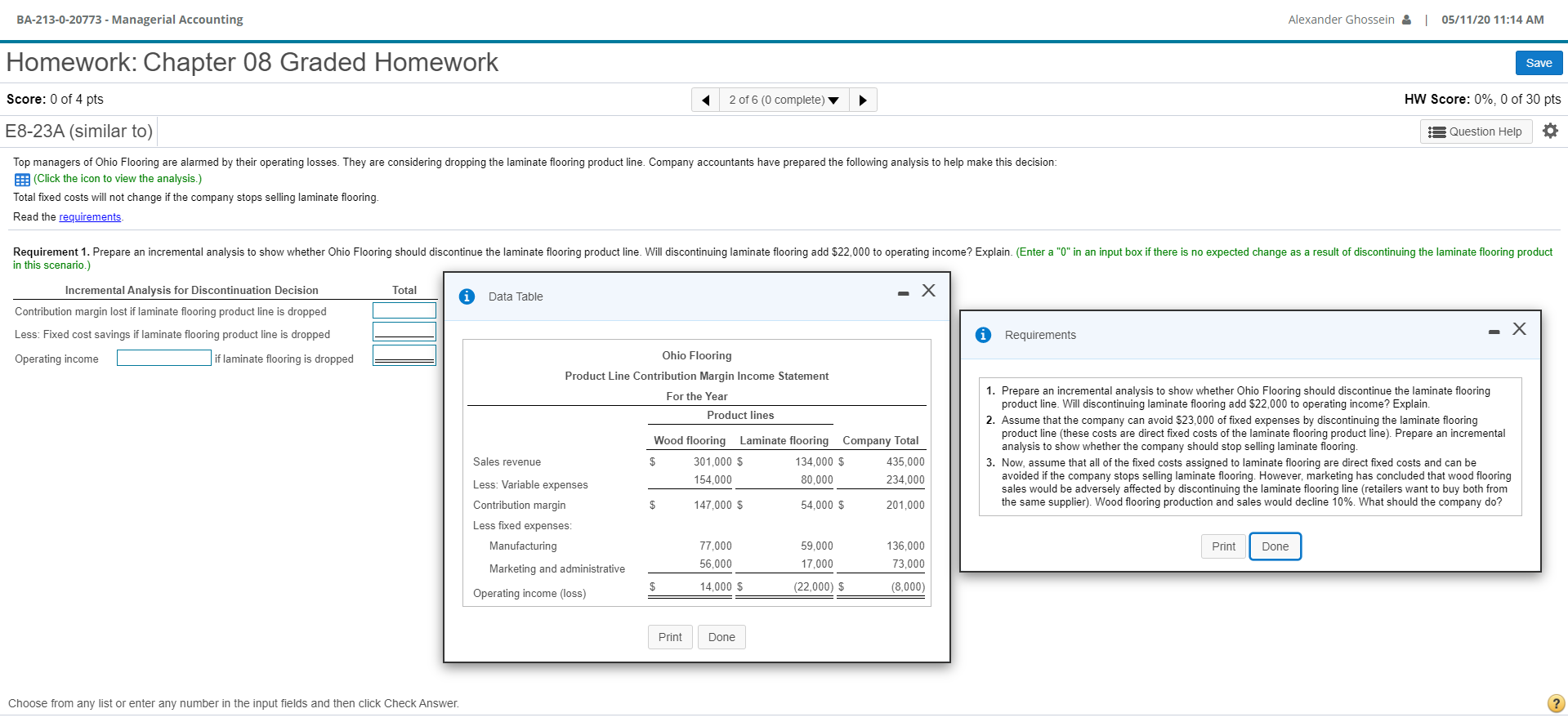1568x722 pixels.
Task: Open the settings gear icon
Action: 1550,131
